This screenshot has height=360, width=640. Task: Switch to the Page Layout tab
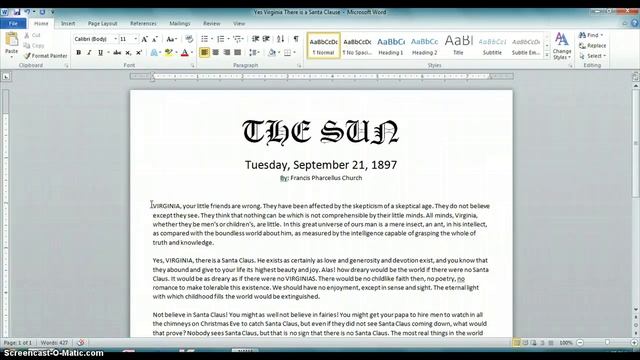[x=102, y=24]
